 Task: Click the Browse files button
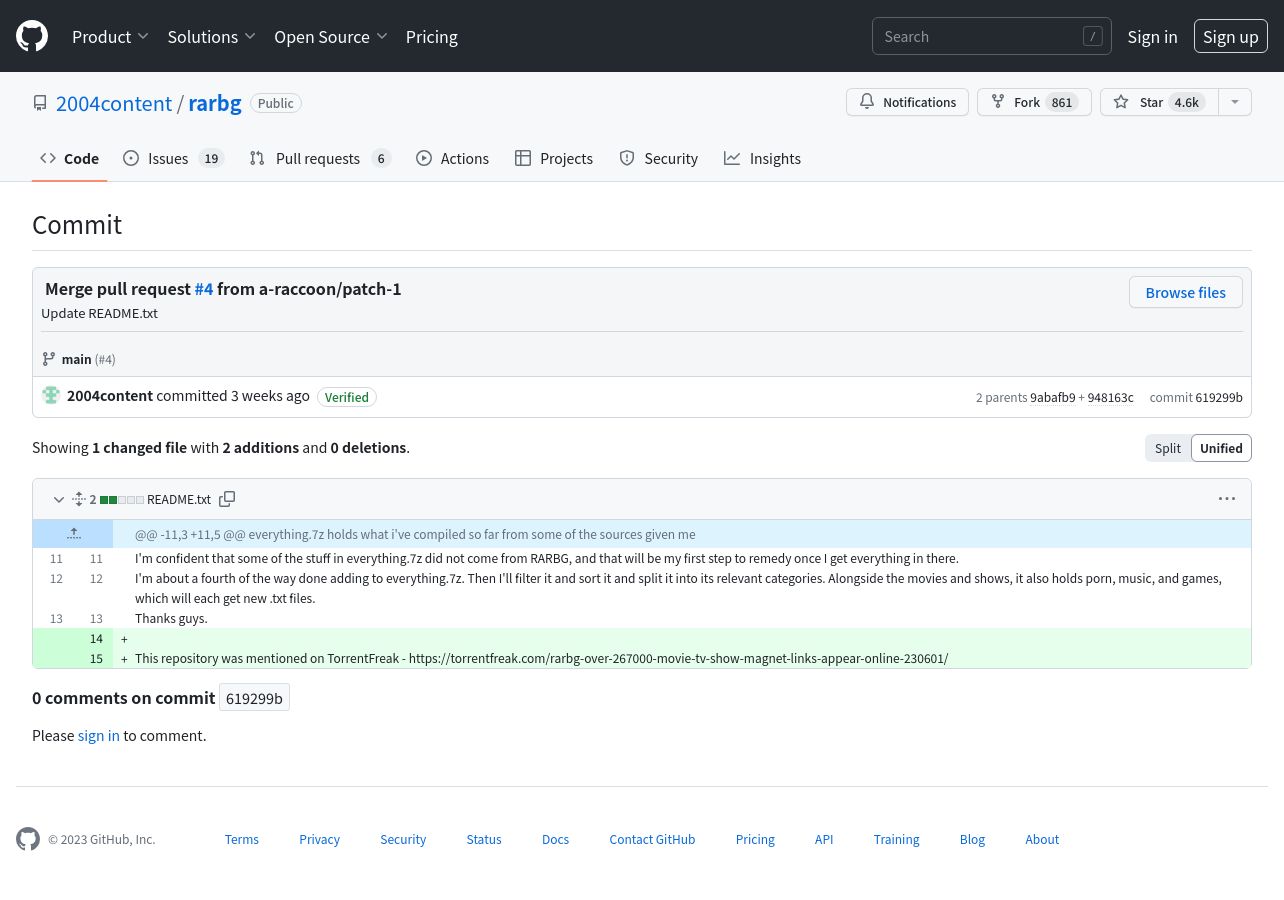coord(1185,292)
